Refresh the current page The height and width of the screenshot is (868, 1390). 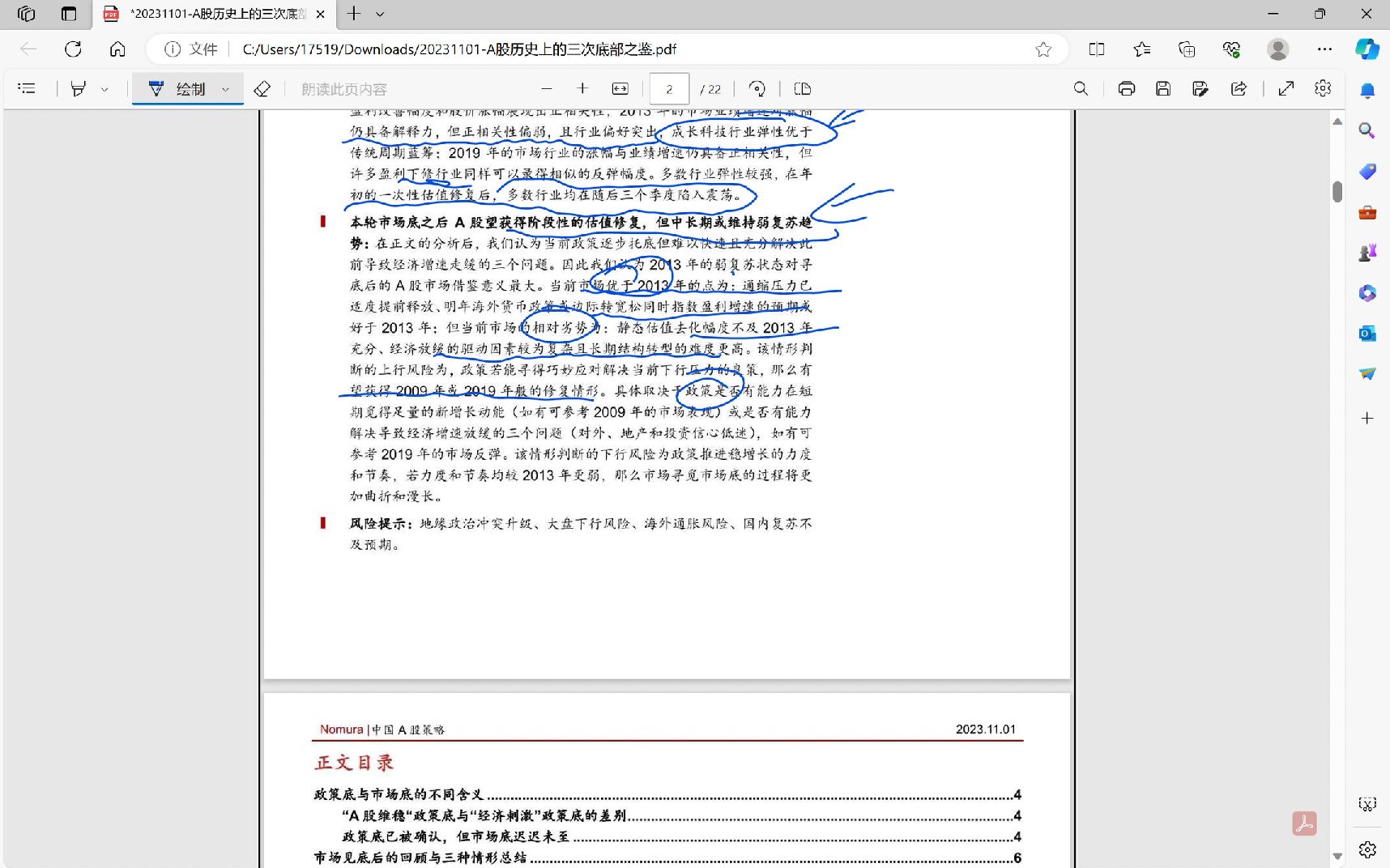(73, 49)
